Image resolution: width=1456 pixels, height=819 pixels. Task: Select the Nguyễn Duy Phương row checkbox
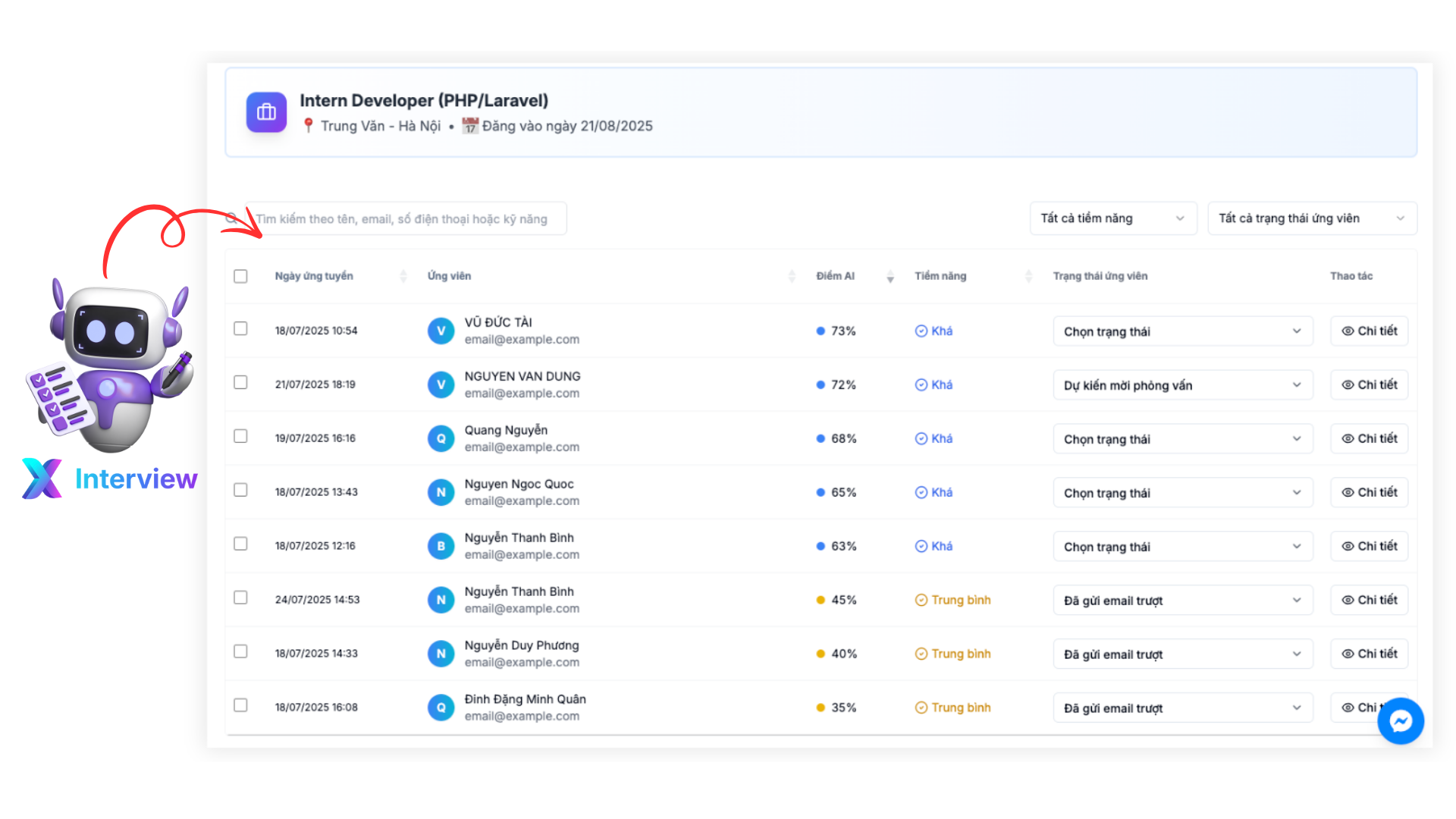240,651
